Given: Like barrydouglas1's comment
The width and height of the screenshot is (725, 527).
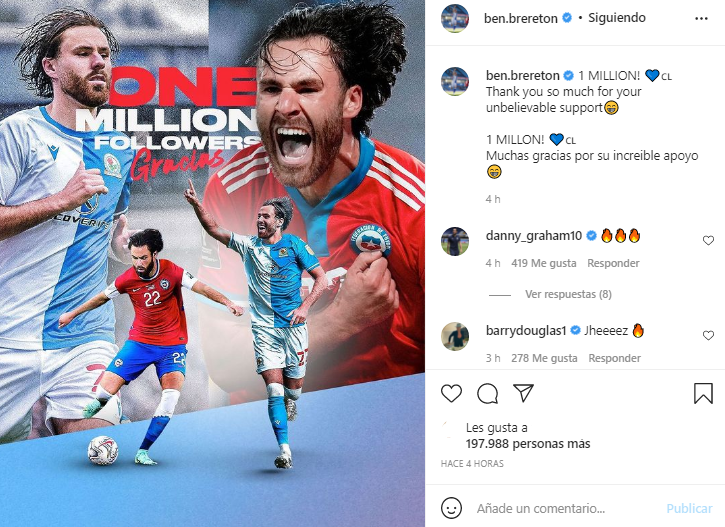Looking at the screenshot, I should point(708,335).
